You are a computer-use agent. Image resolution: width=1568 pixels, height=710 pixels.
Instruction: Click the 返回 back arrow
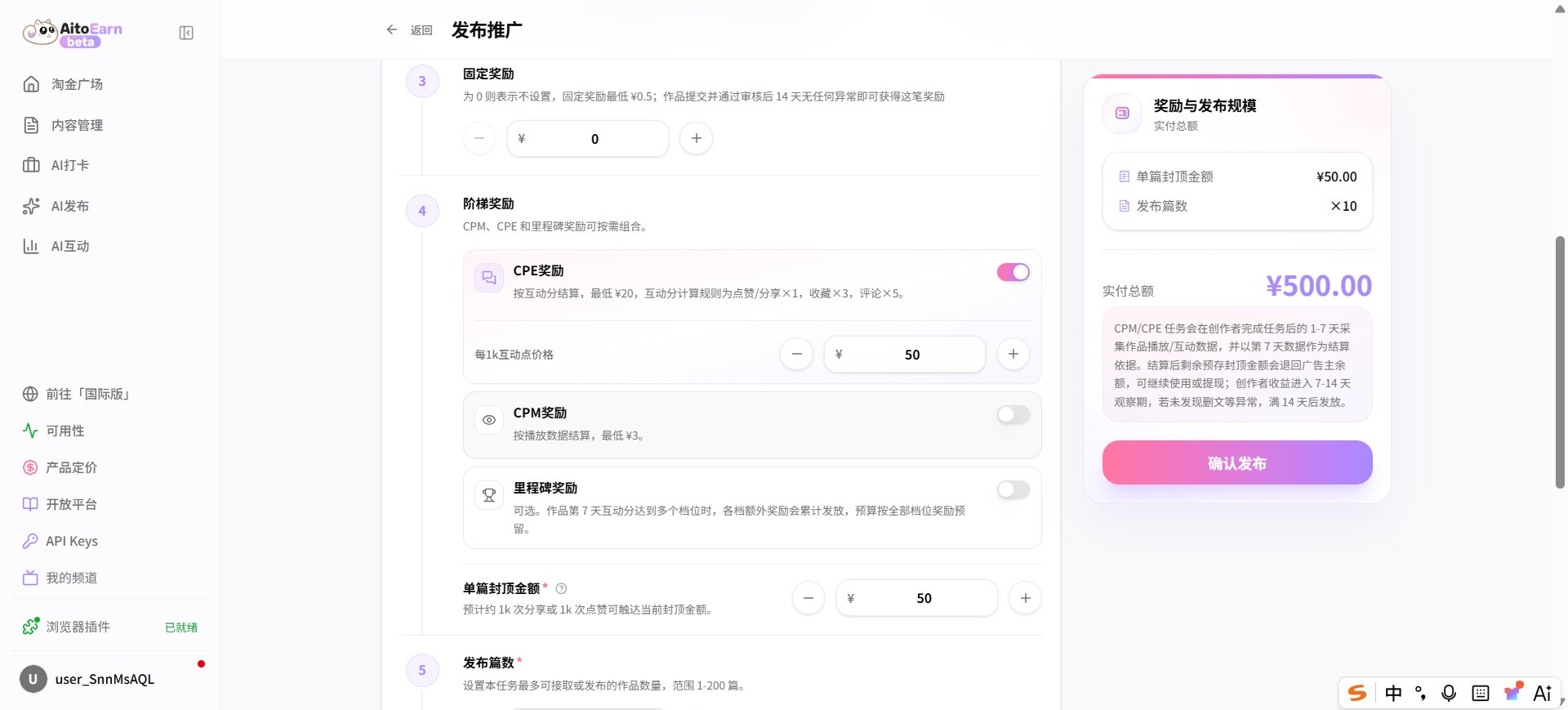tap(392, 29)
